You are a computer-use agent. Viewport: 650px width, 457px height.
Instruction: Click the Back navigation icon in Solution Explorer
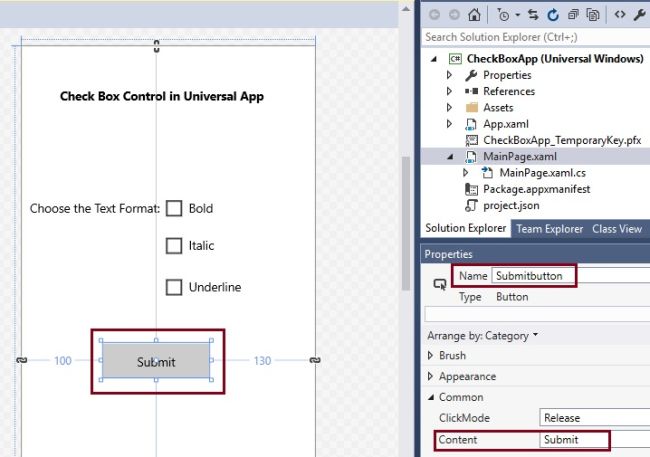coord(434,15)
